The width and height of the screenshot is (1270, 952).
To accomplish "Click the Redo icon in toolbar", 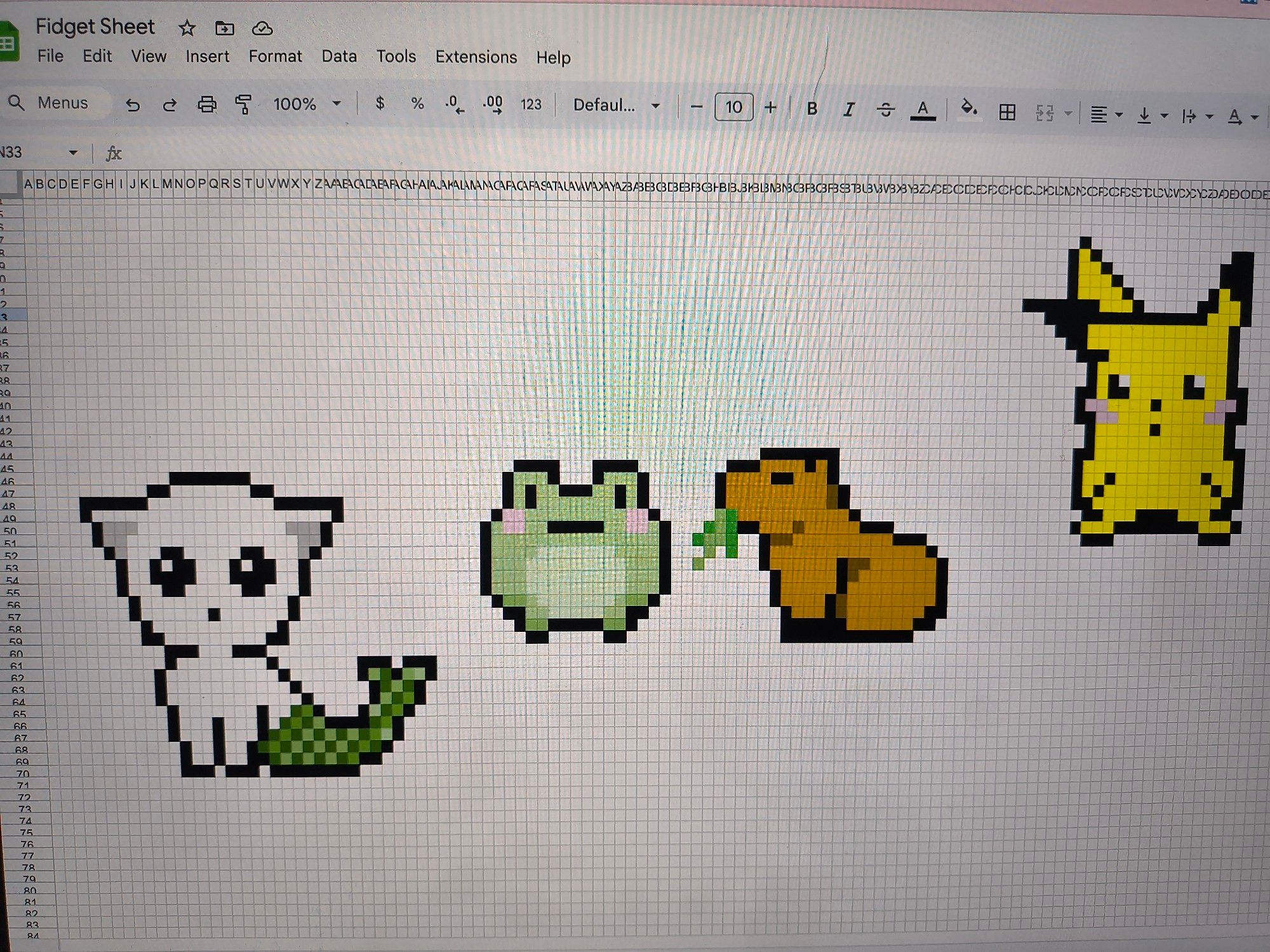I will pyautogui.click(x=167, y=107).
